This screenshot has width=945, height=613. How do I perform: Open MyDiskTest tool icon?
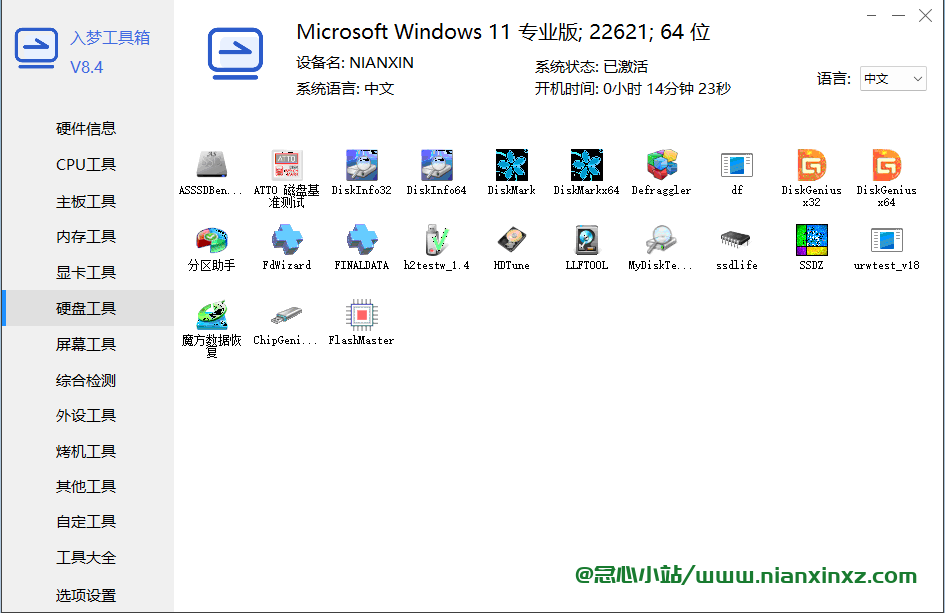pyautogui.click(x=662, y=240)
